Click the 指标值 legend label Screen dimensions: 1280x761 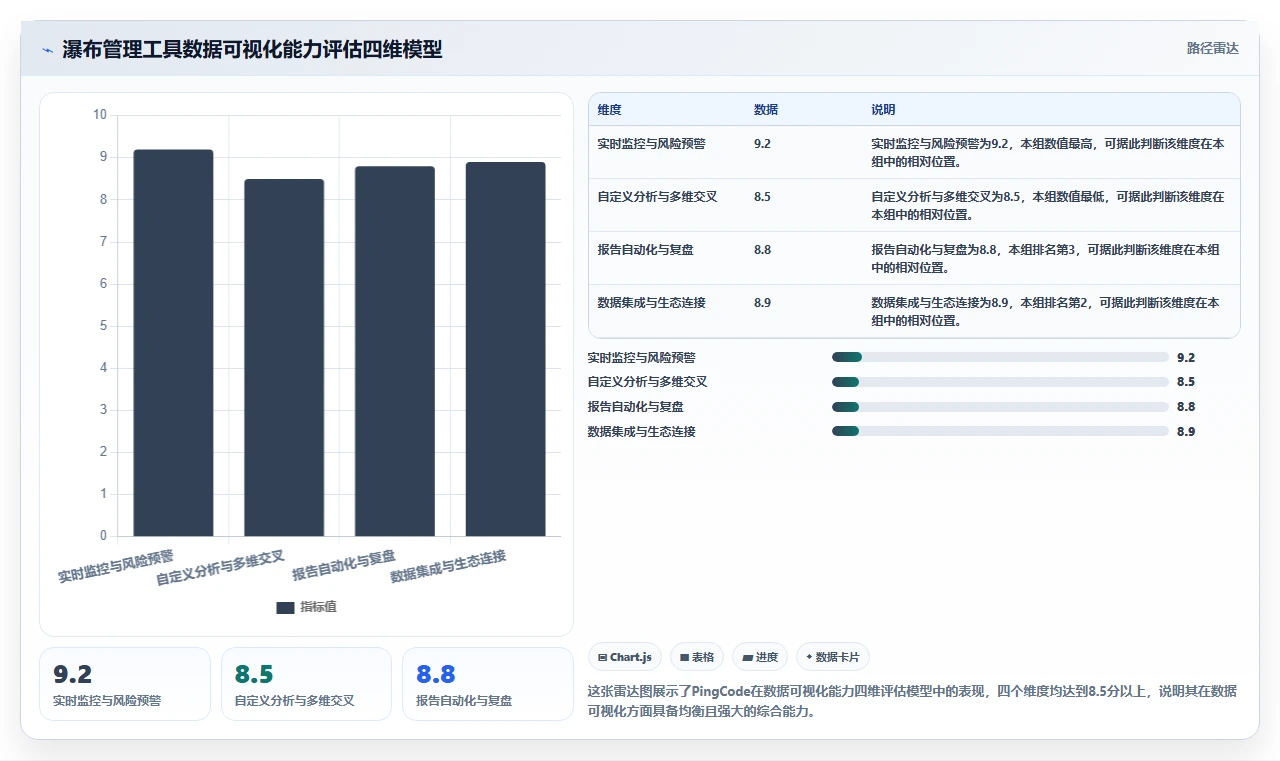[318, 607]
